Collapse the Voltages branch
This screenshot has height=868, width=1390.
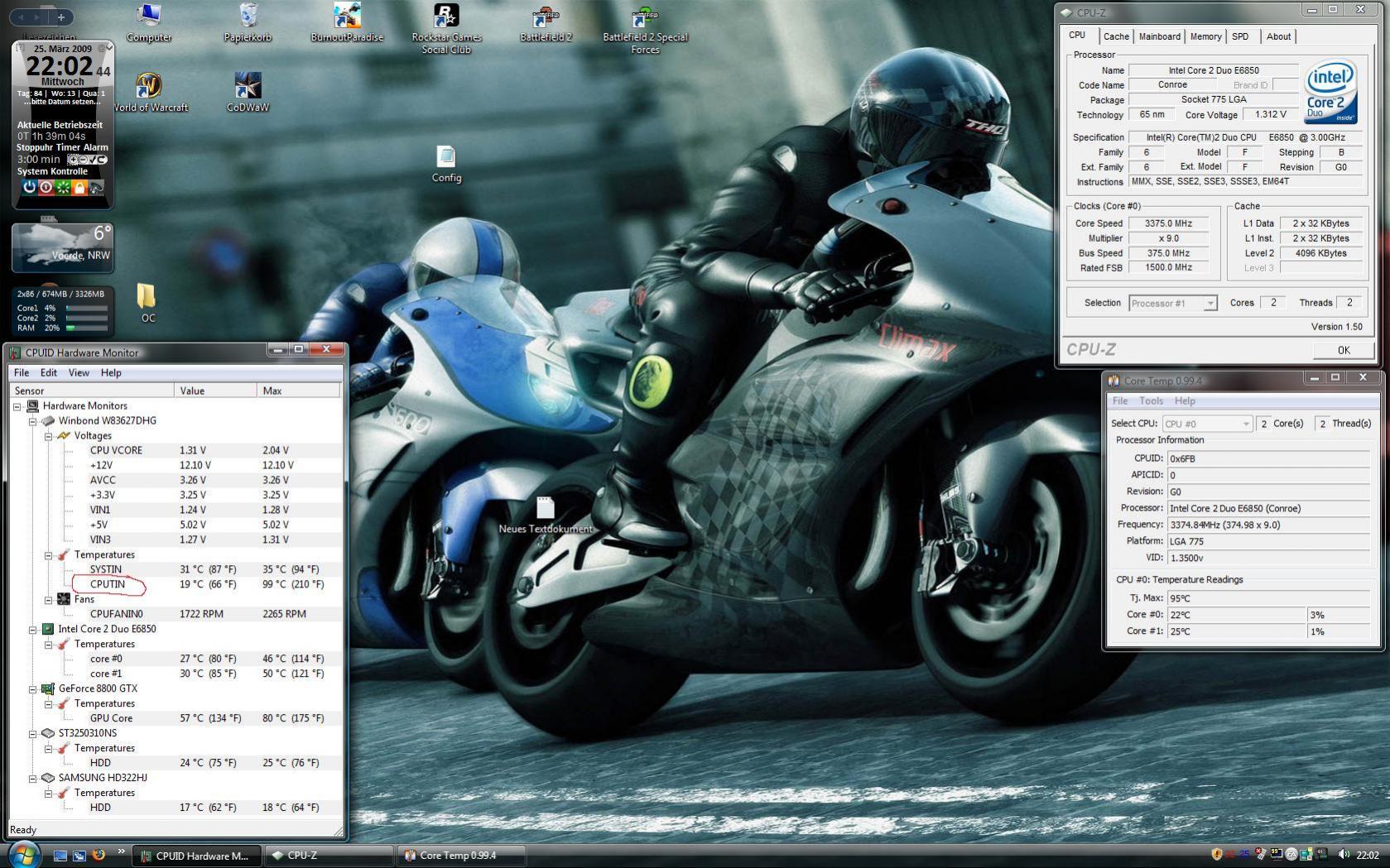(x=49, y=436)
